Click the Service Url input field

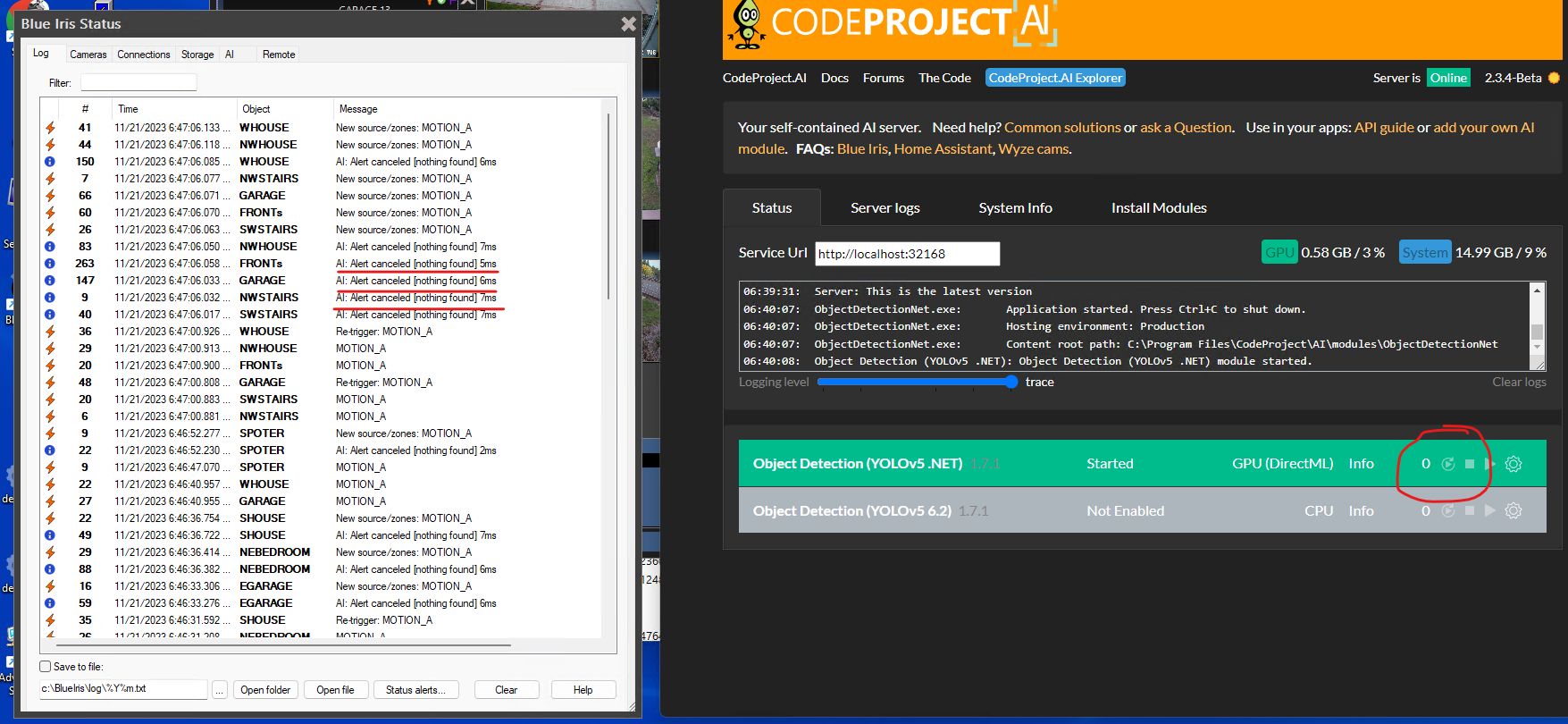click(x=908, y=254)
